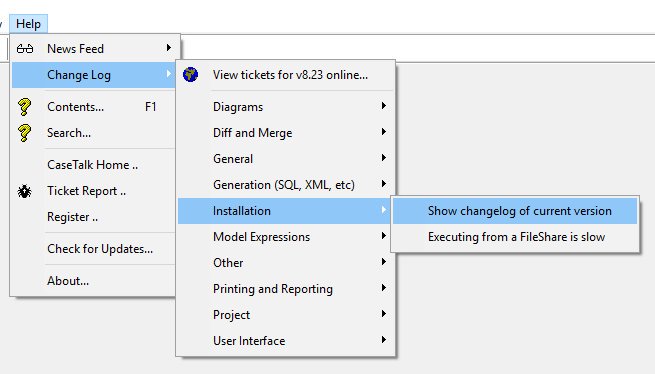Click the question mark icon beside Search
The image size is (655, 374).
[x=24, y=133]
